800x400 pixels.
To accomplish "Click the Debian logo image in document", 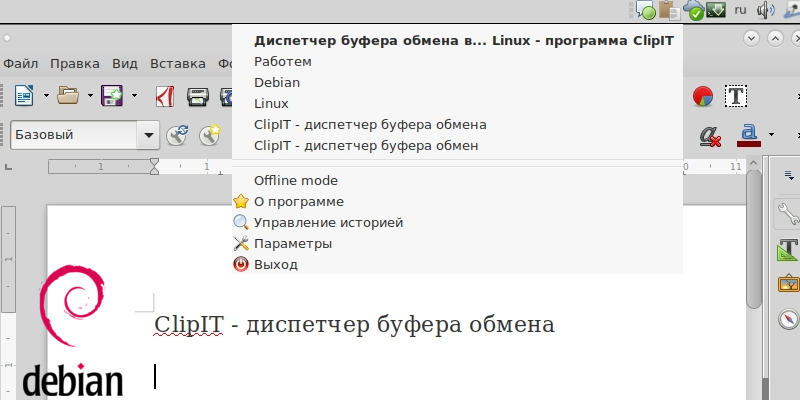I will 73,331.
